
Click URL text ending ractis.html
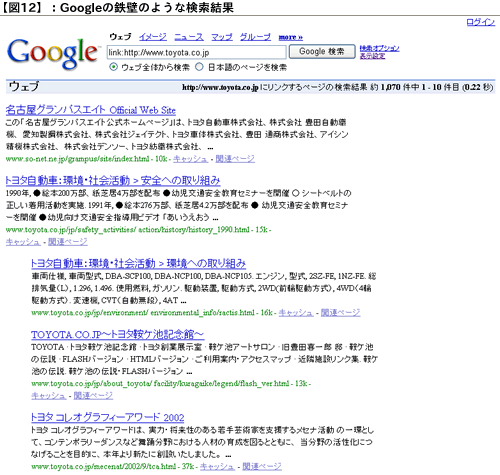coord(143,313)
